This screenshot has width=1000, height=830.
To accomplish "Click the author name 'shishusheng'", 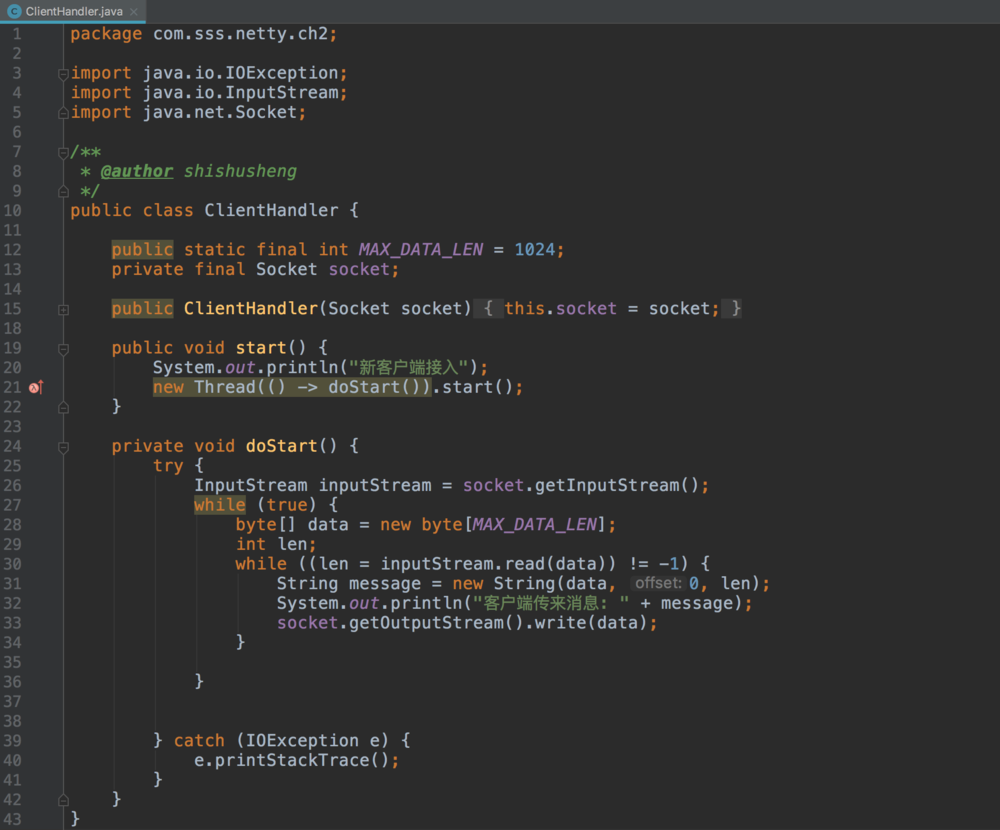I will (x=240, y=171).
